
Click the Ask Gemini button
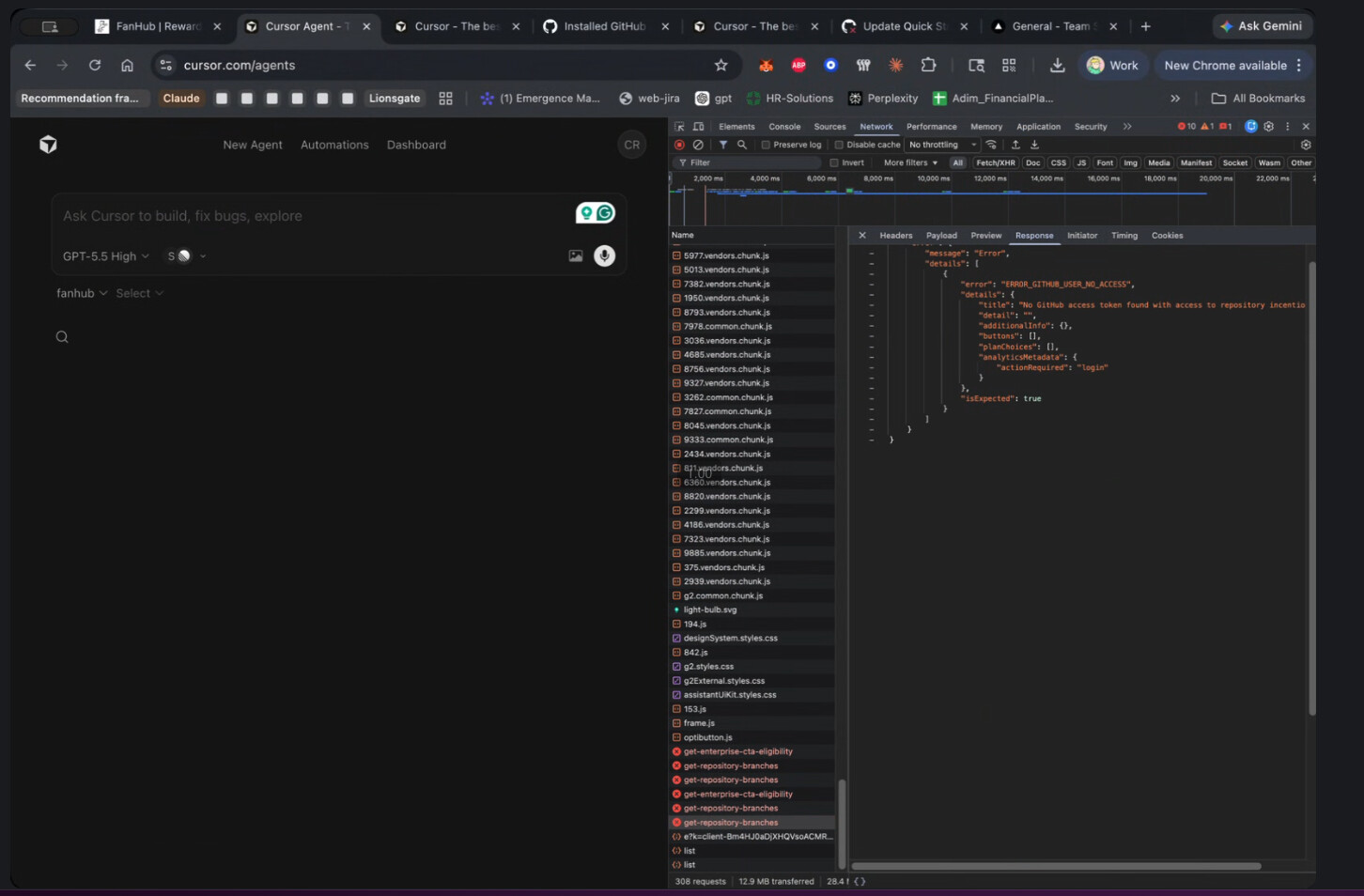[x=1261, y=26]
